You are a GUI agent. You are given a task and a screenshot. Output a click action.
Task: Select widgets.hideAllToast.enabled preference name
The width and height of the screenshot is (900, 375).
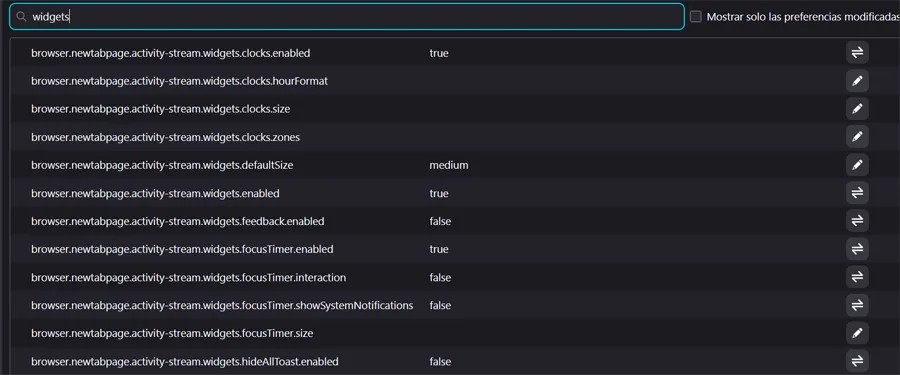tap(184, 361)
